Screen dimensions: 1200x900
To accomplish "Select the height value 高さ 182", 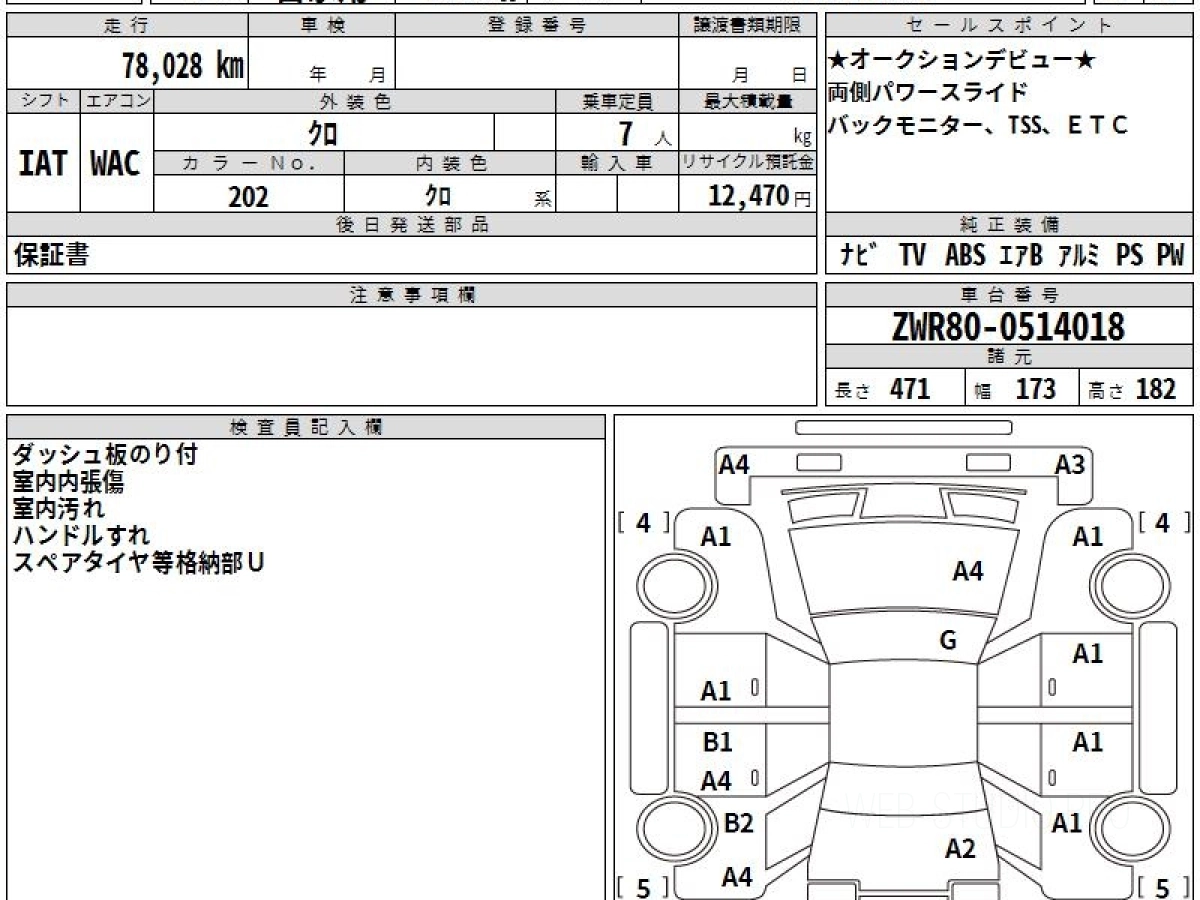I will point(1133,389).
